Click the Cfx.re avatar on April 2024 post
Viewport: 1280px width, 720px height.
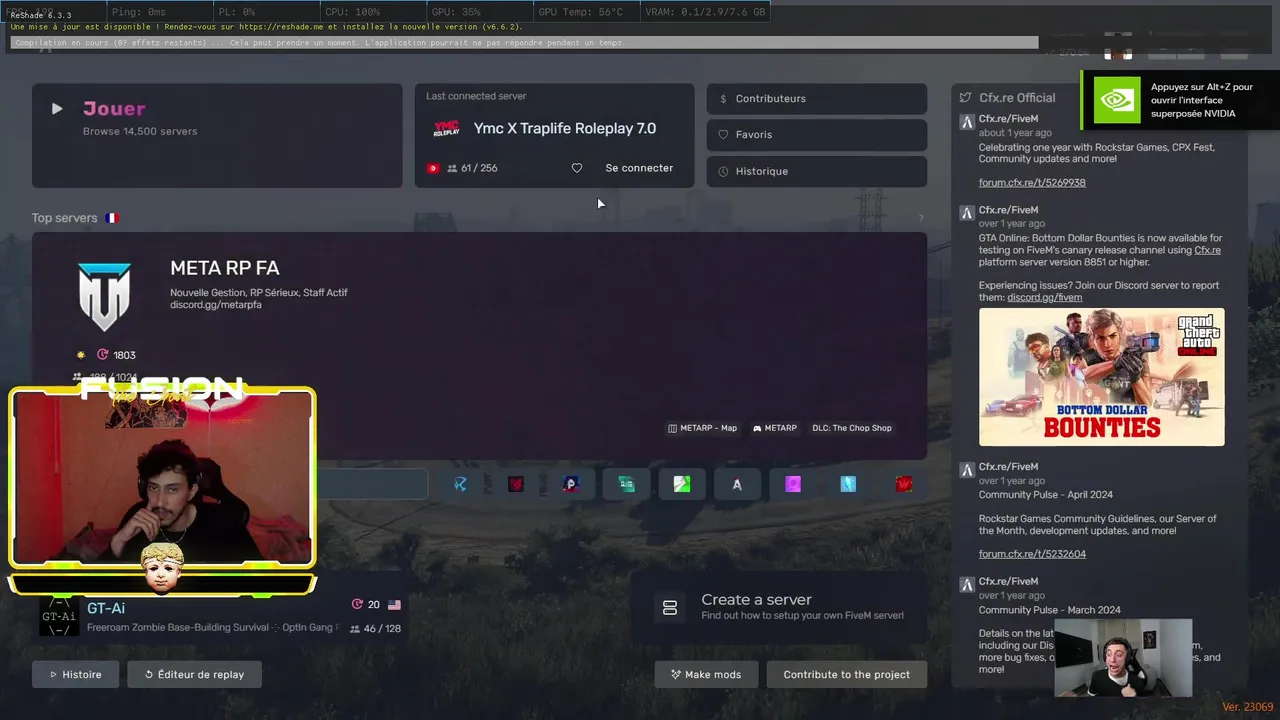[967, 470]
